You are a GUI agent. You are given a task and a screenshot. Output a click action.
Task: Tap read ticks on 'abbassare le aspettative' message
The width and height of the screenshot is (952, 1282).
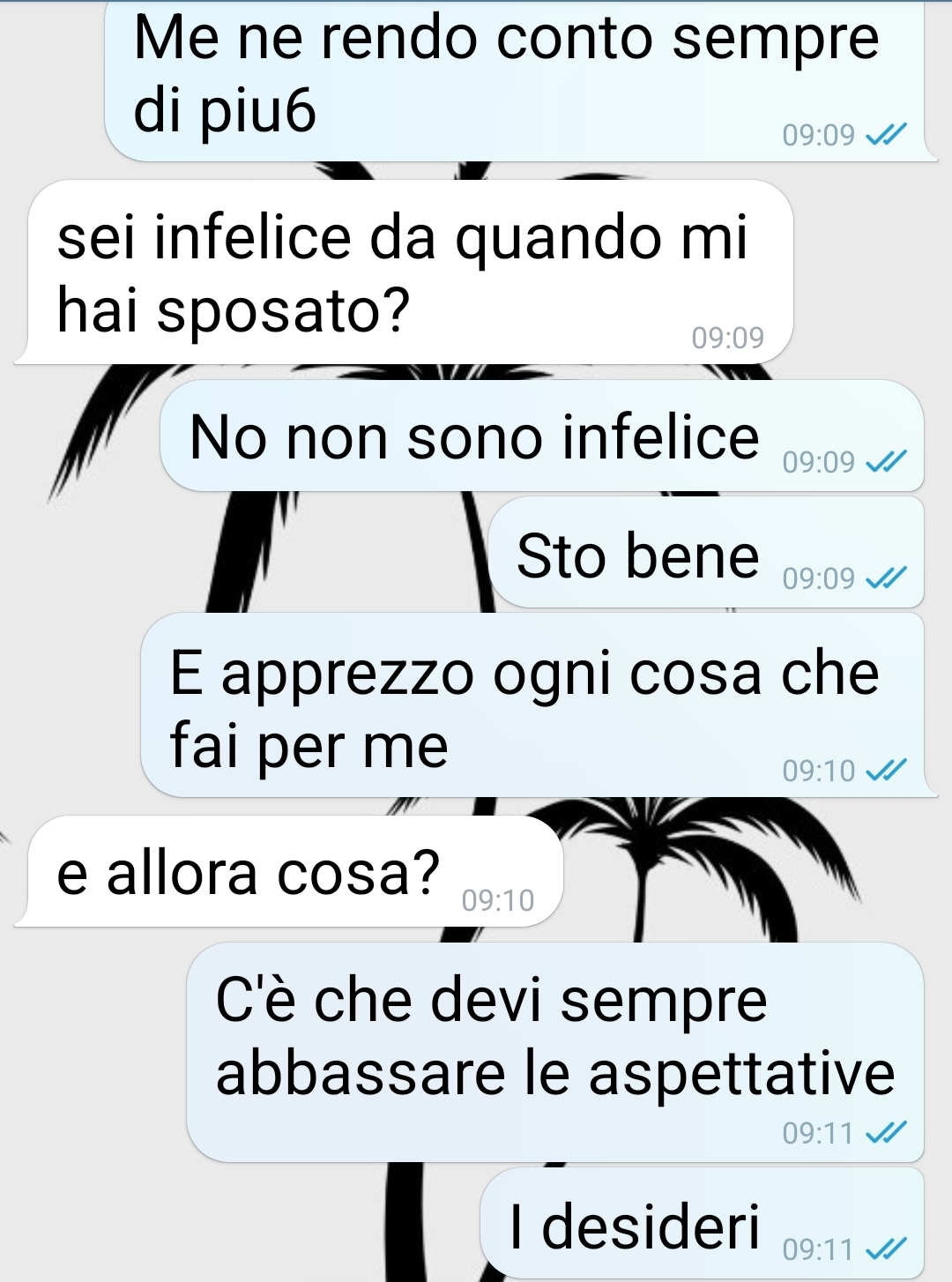[886, 1133]
